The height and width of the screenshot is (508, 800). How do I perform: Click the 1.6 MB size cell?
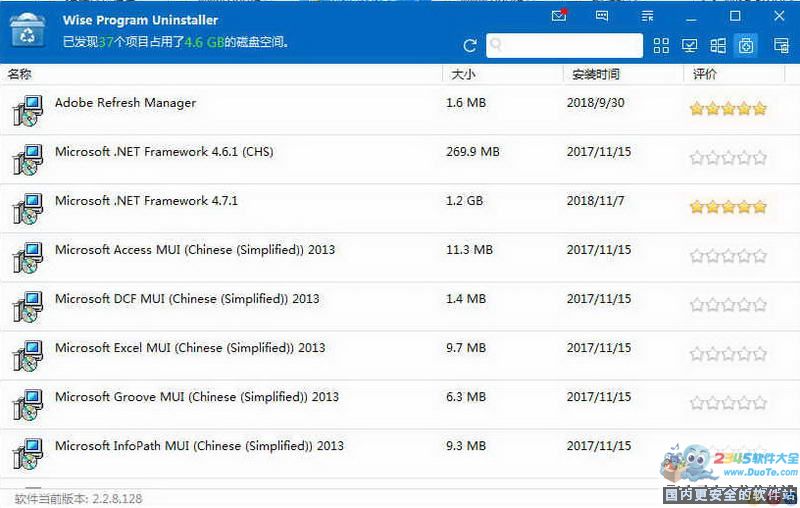[x=466, y=103]
